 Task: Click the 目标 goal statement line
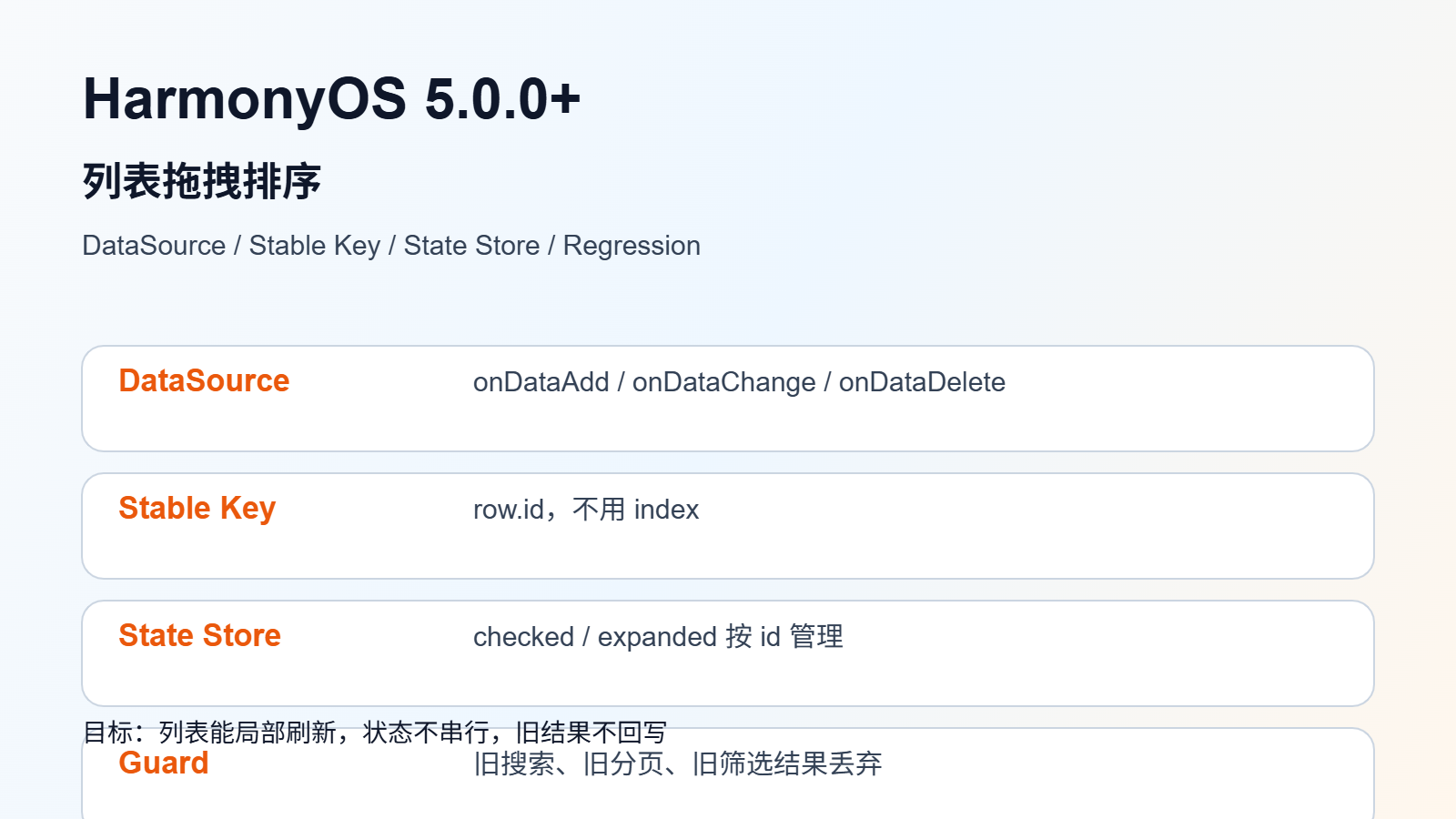pos(375,732)
